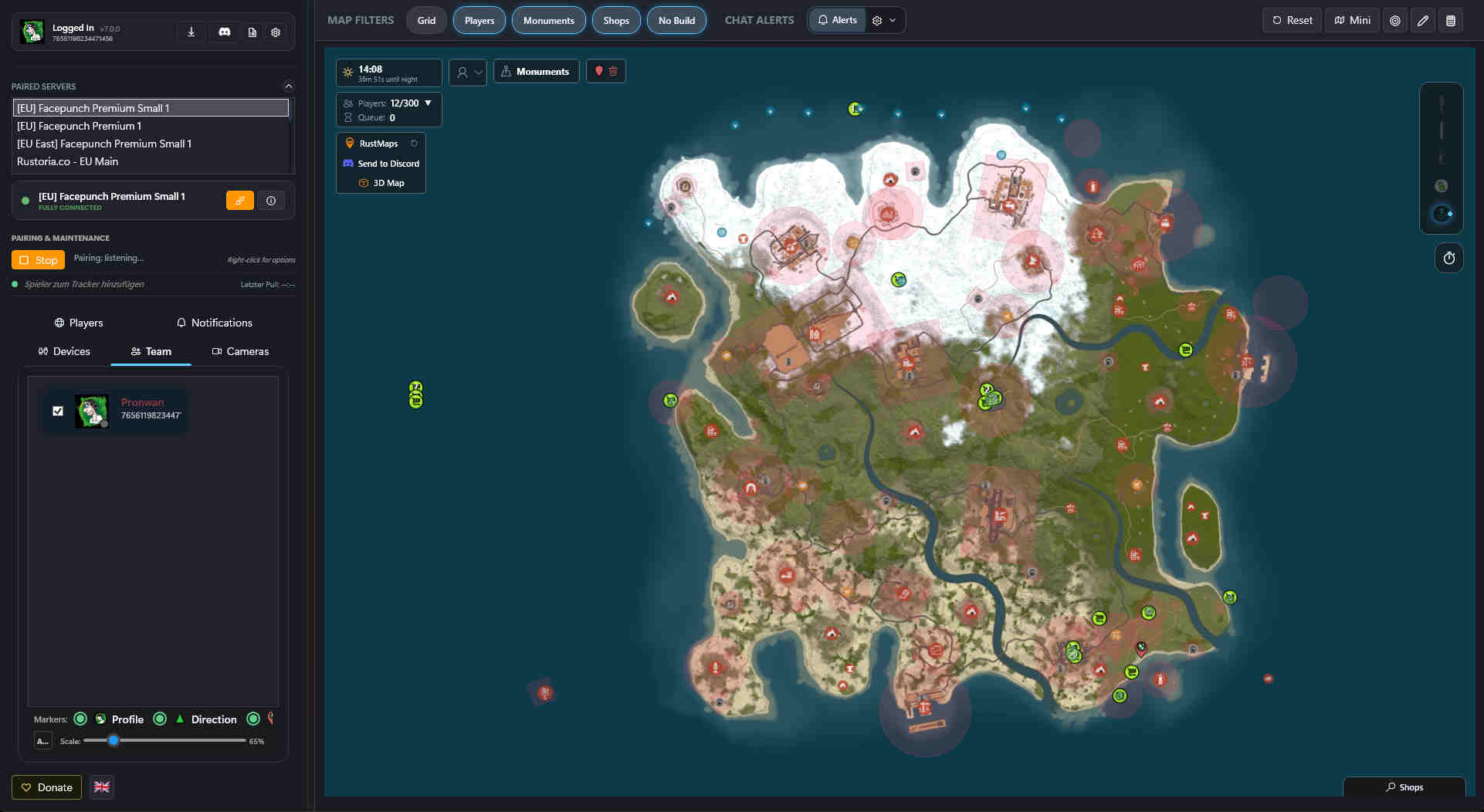Click the logged-in user avatar
Image resolution: width=1484 pixels, height=812 pixels.
click(32, 32)
